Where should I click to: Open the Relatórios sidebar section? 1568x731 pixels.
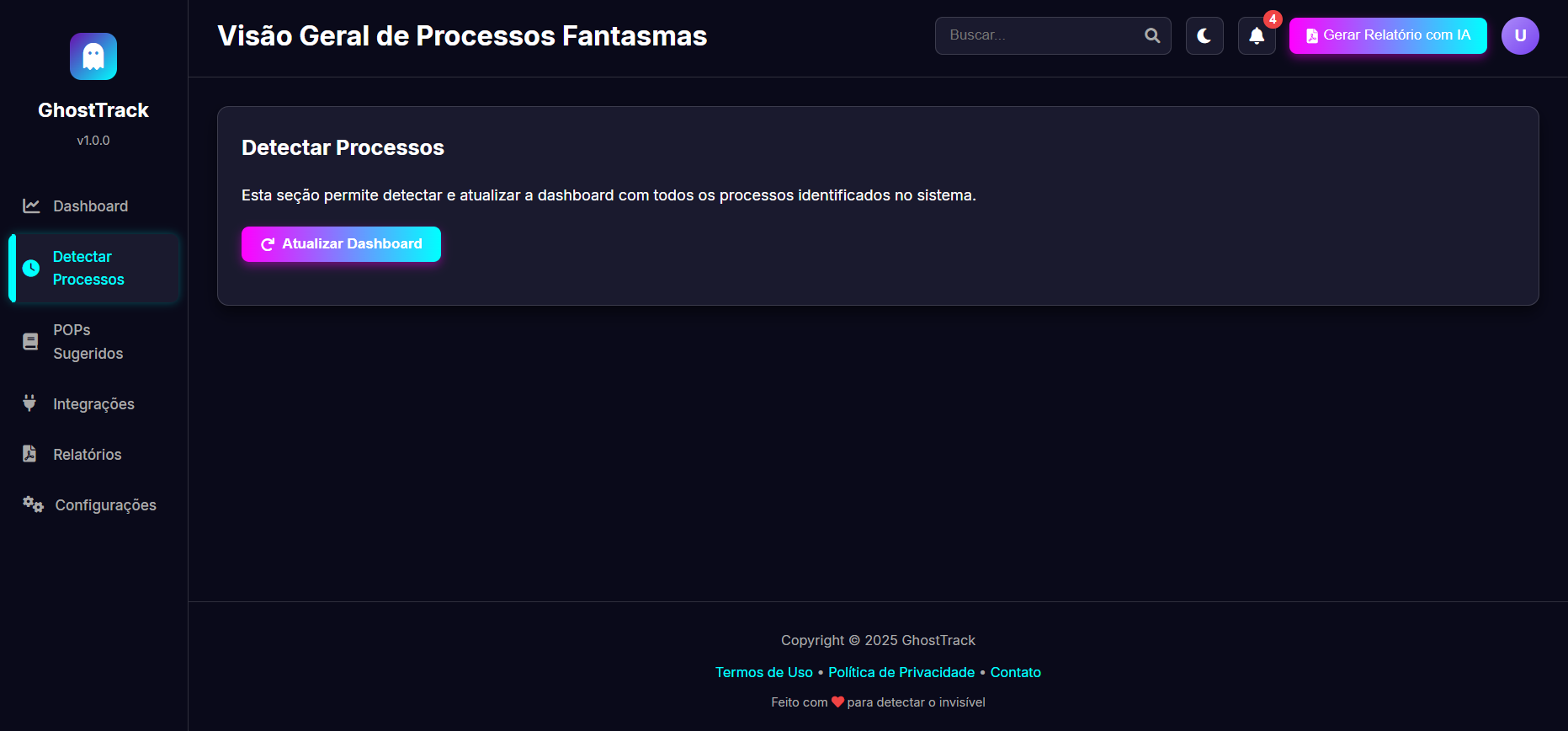click(x=88, y=455)
